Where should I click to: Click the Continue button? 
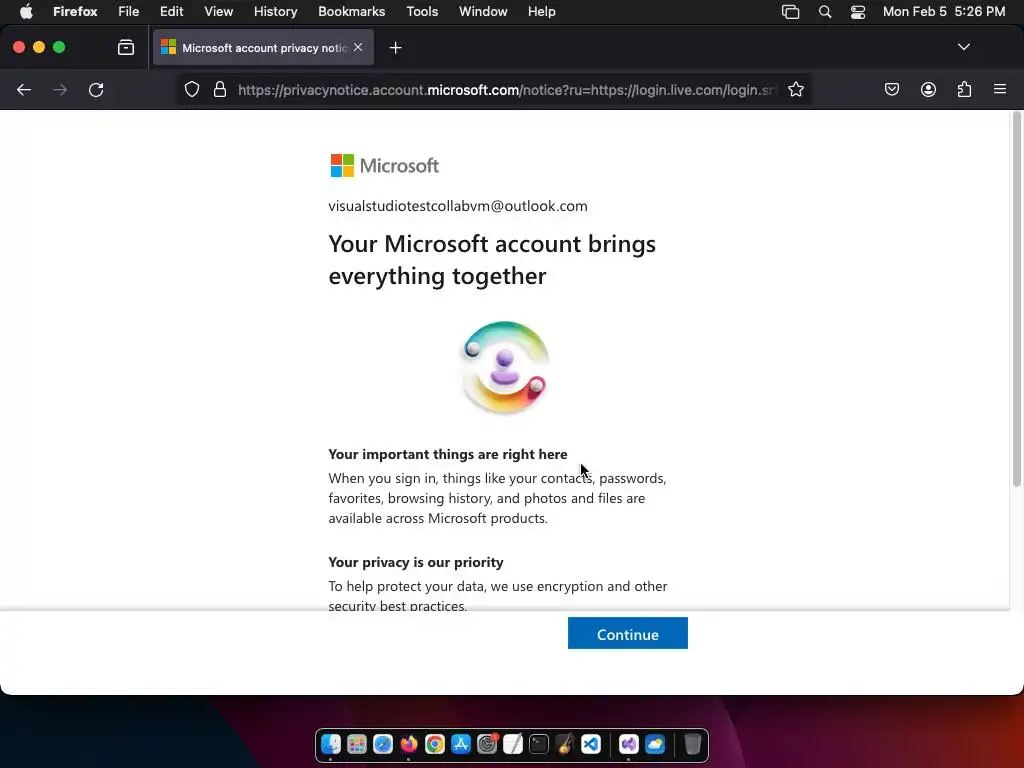627,633
